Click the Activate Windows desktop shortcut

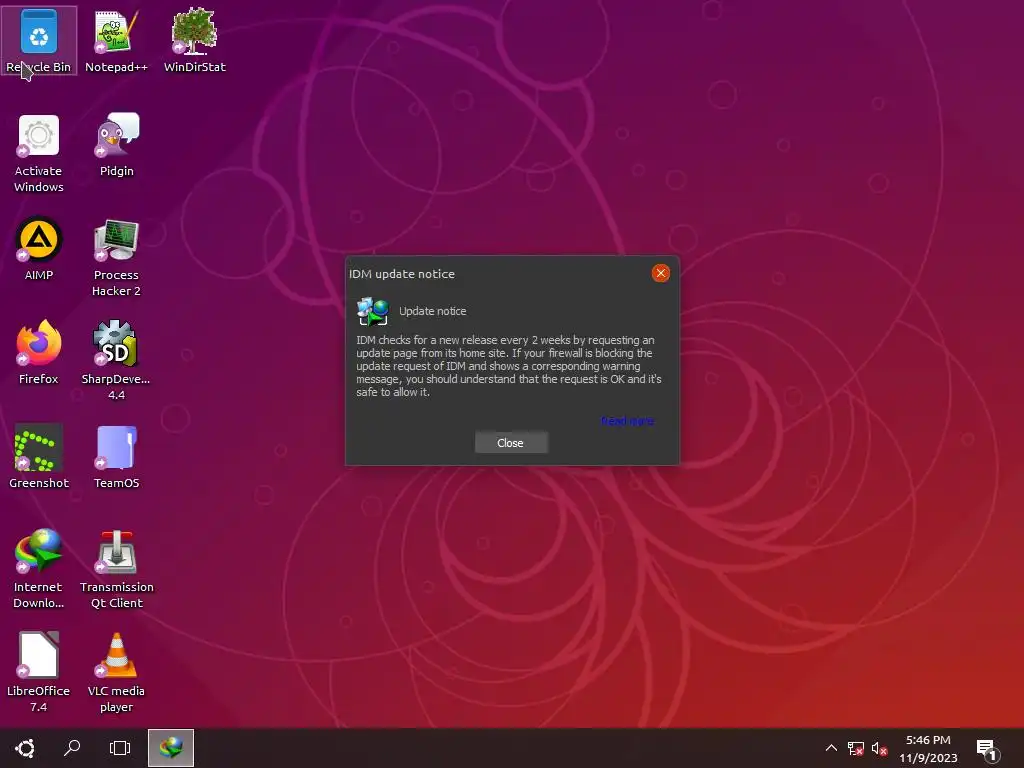(x=39, y=153)
